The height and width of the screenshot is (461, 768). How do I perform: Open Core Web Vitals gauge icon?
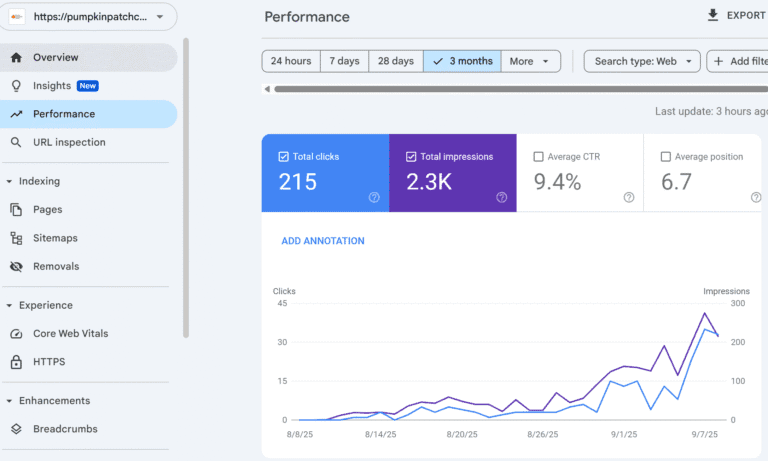(x=16, y=334)
